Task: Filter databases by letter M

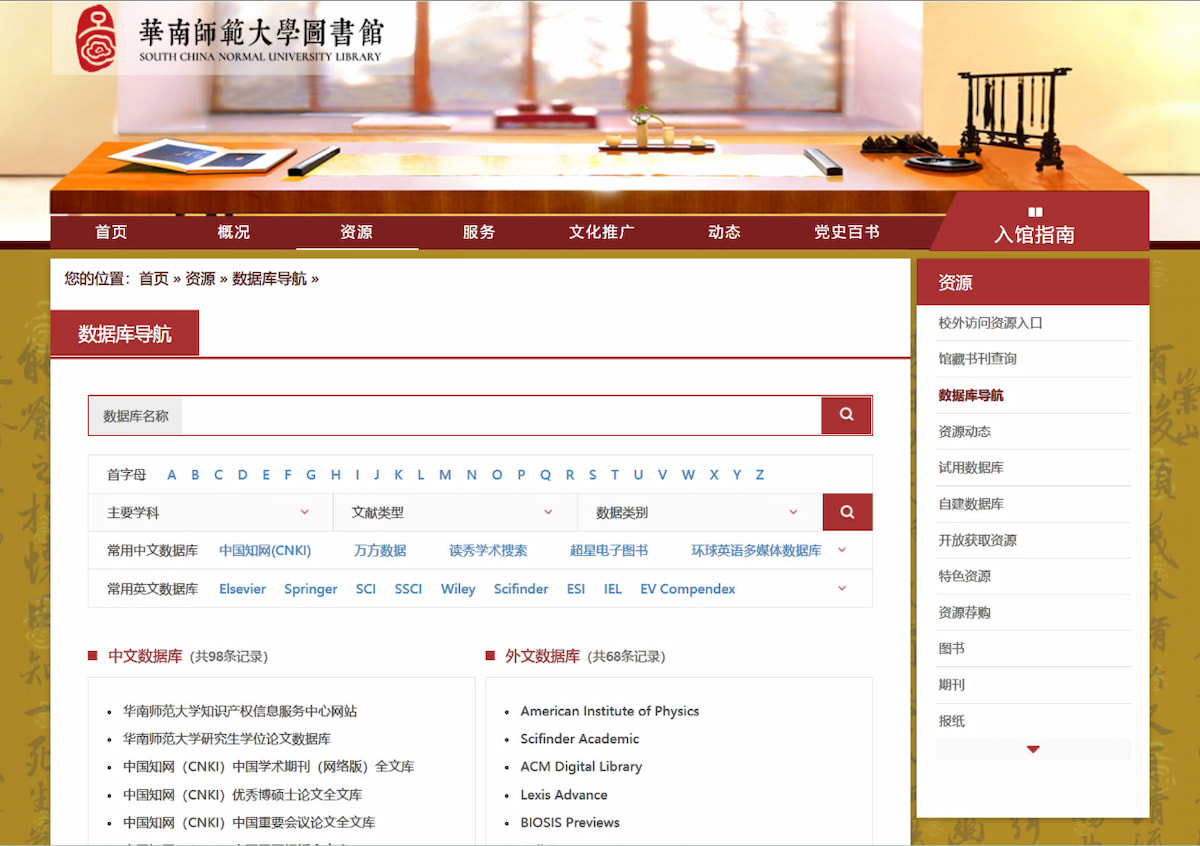Action: pos(445,474)
